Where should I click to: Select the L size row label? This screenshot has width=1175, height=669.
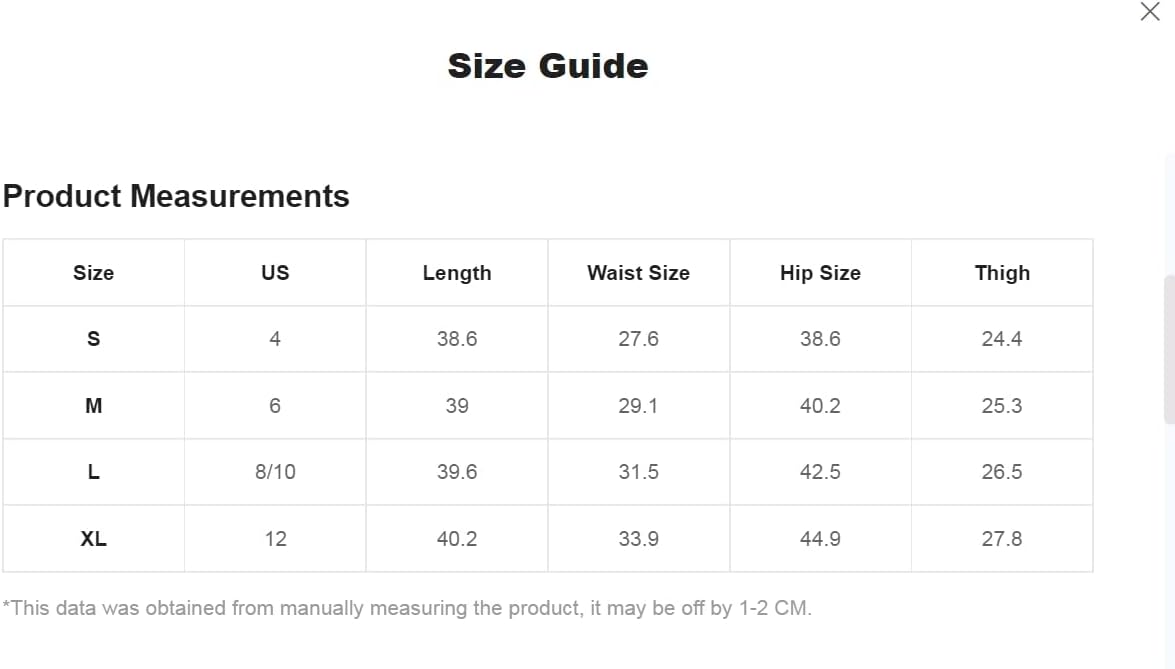94,472
